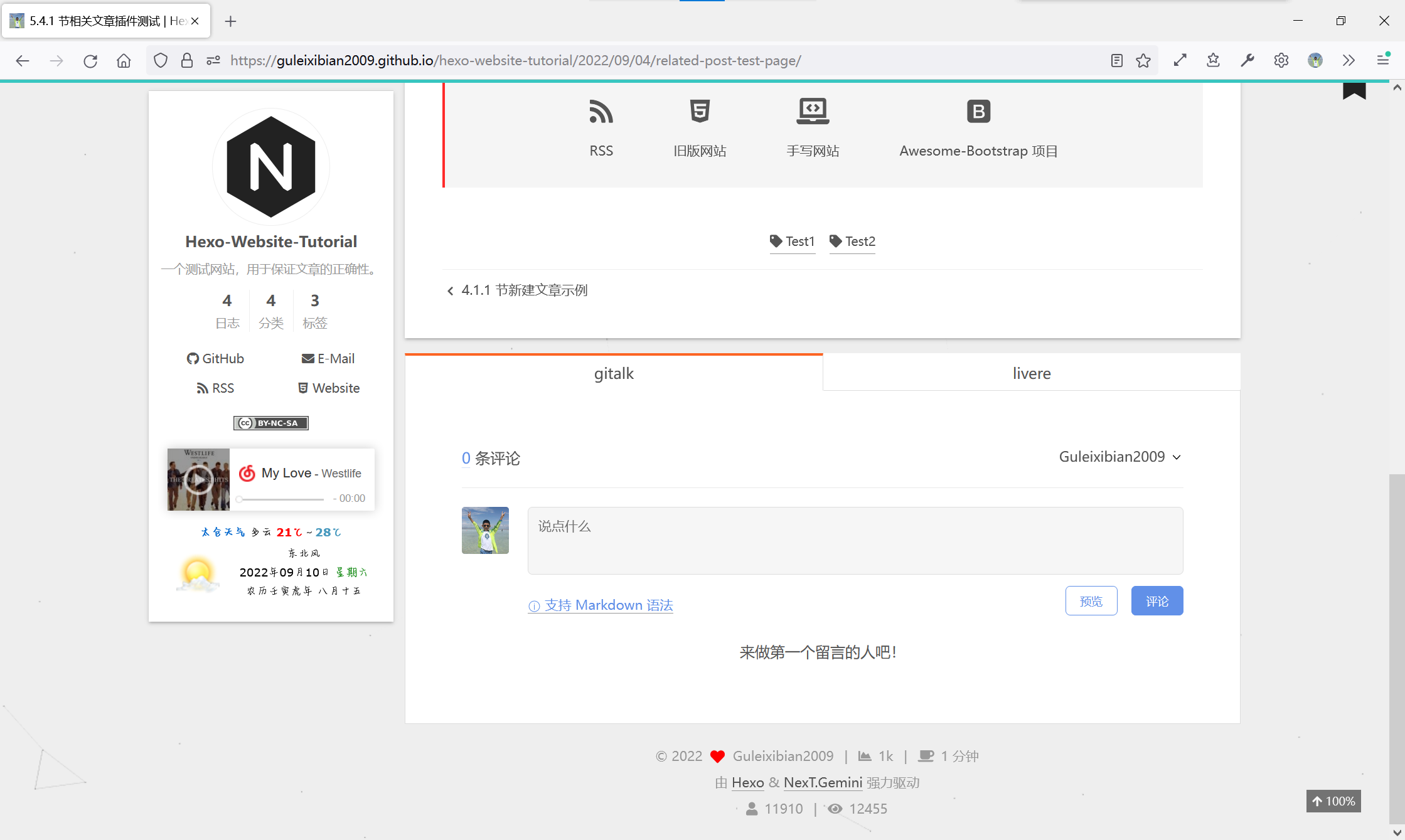Play My Love on music player
This screenshot has width=1405, height=840.
point(198,479)
